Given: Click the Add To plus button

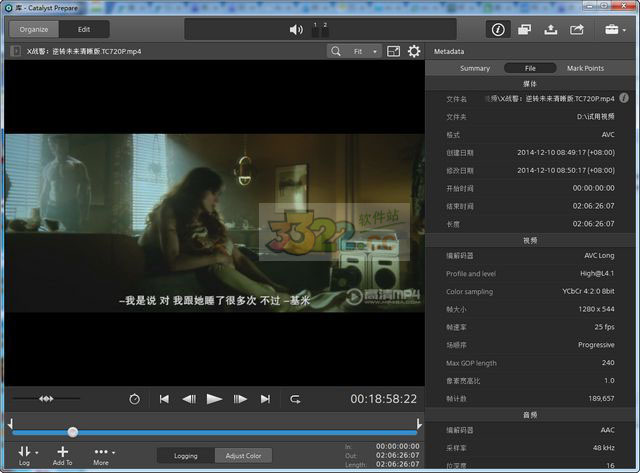Looking at the screenshot, I should tap(62, 455).
